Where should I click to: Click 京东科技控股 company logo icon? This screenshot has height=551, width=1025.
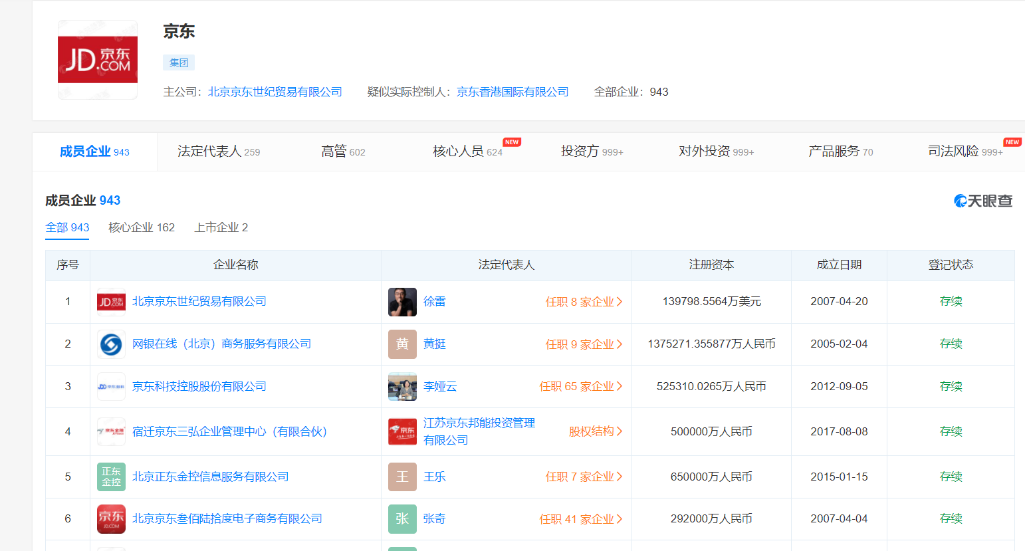tap(111, 387)
